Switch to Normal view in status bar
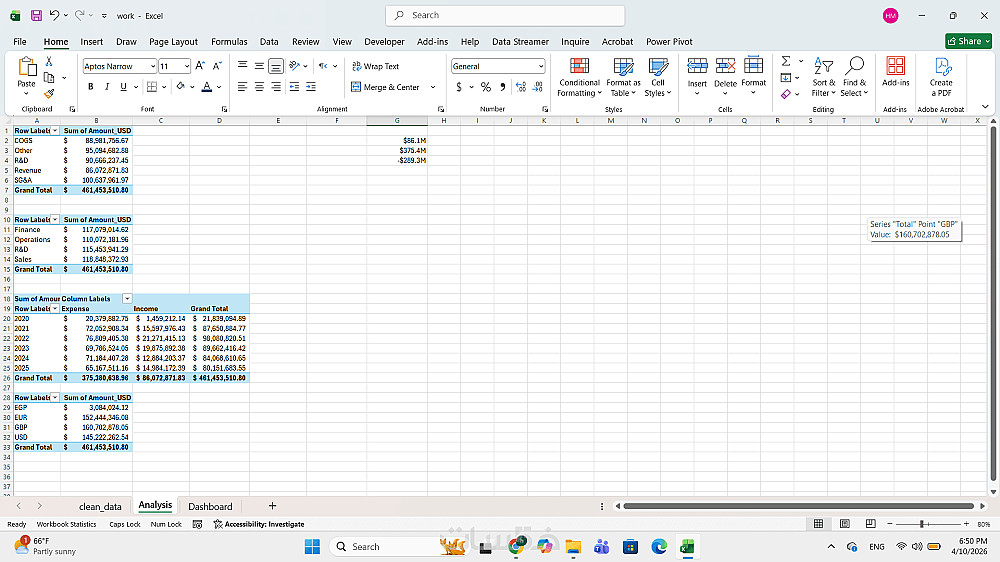This screenshot has width=1000, height=562. 818,524
